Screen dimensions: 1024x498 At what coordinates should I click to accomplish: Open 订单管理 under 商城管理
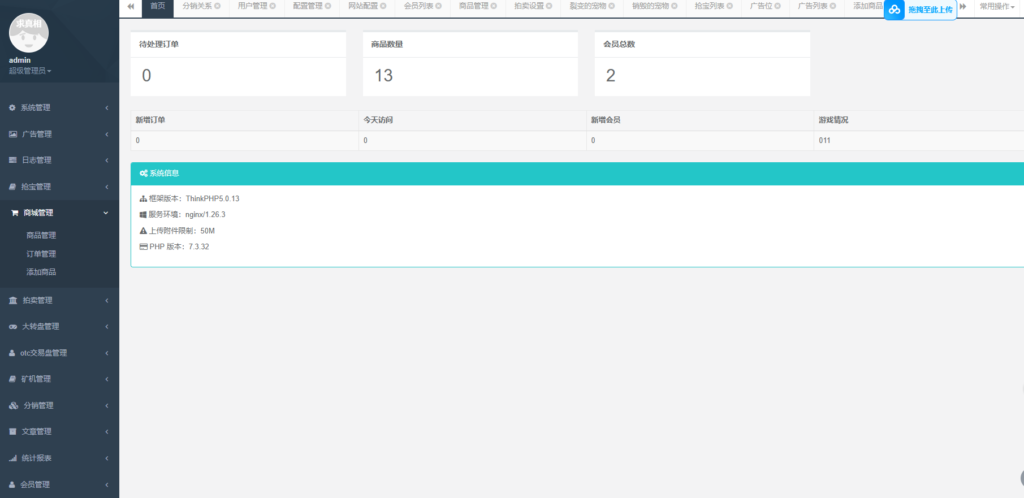[x=41, y=254]
